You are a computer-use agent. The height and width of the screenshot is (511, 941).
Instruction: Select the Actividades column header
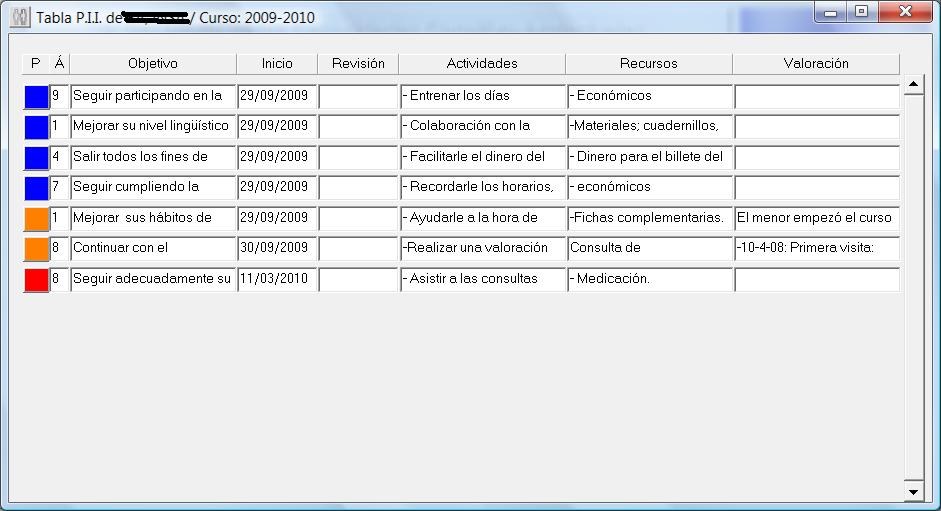[x=482, y=64]
